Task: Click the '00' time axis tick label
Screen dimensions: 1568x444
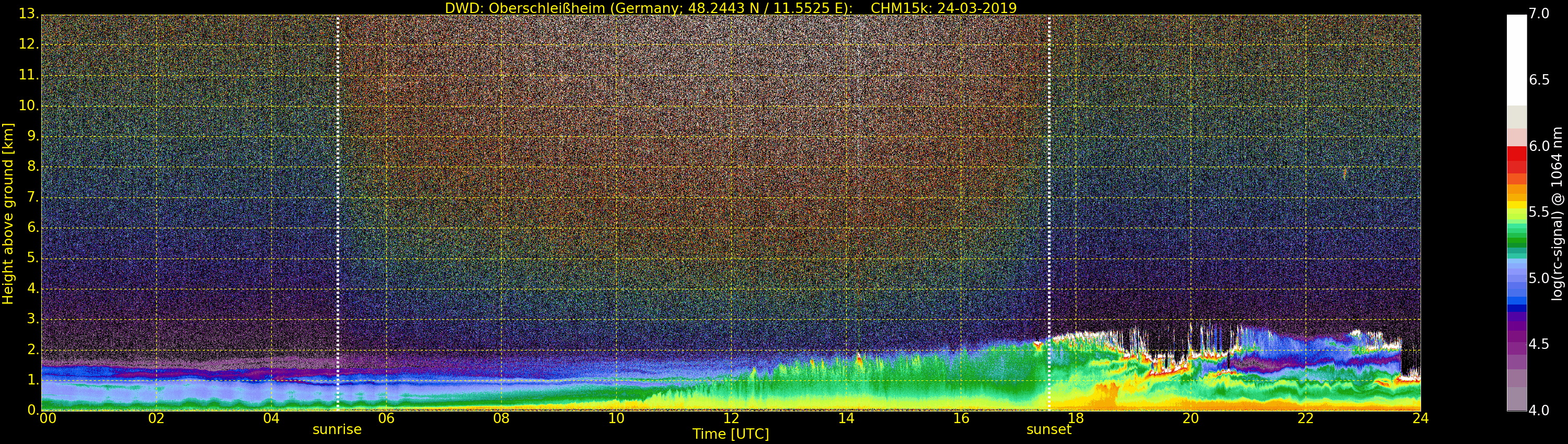Action: 48,418
